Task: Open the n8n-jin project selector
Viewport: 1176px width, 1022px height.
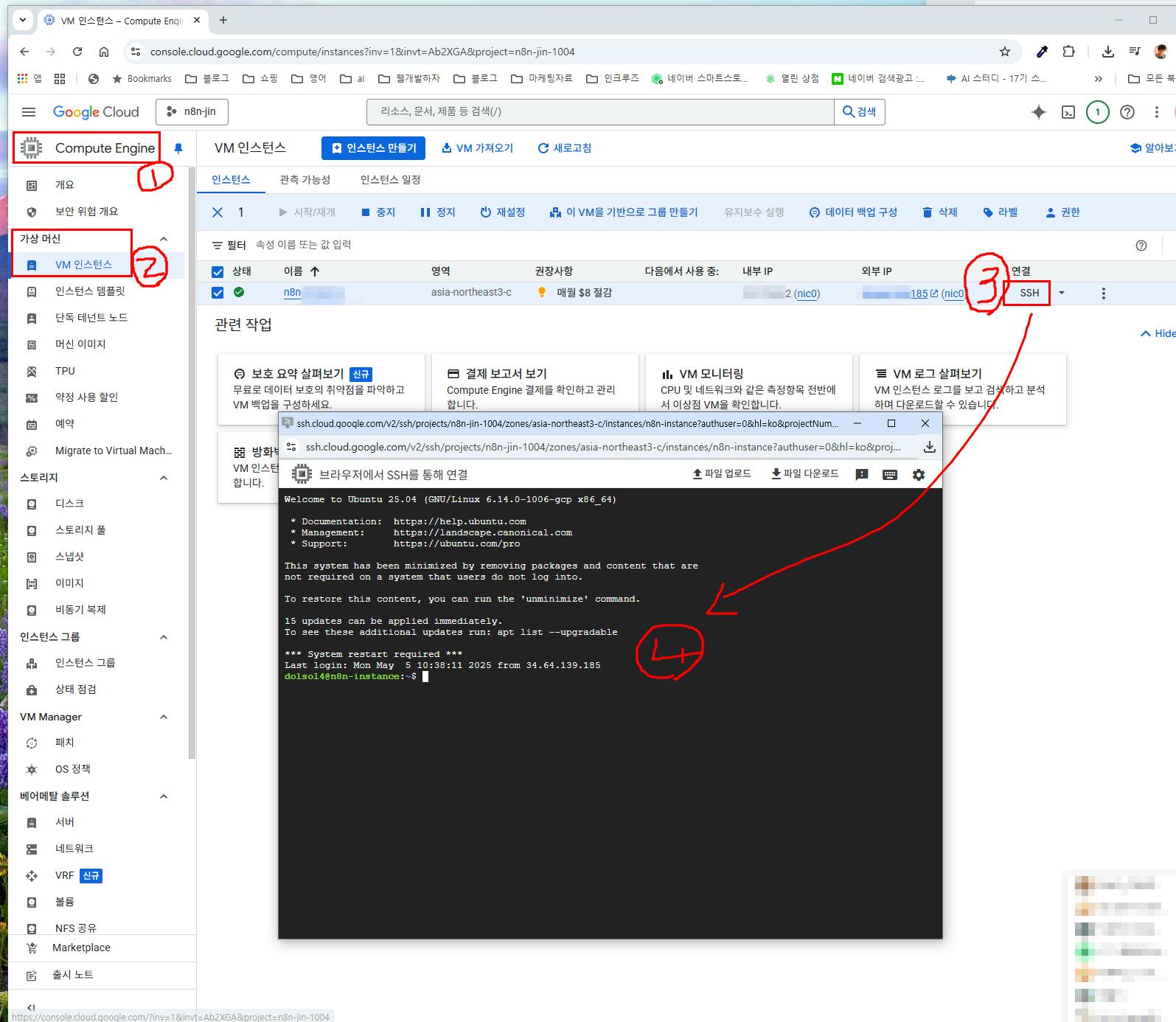Action: click(x=192, y=111)
